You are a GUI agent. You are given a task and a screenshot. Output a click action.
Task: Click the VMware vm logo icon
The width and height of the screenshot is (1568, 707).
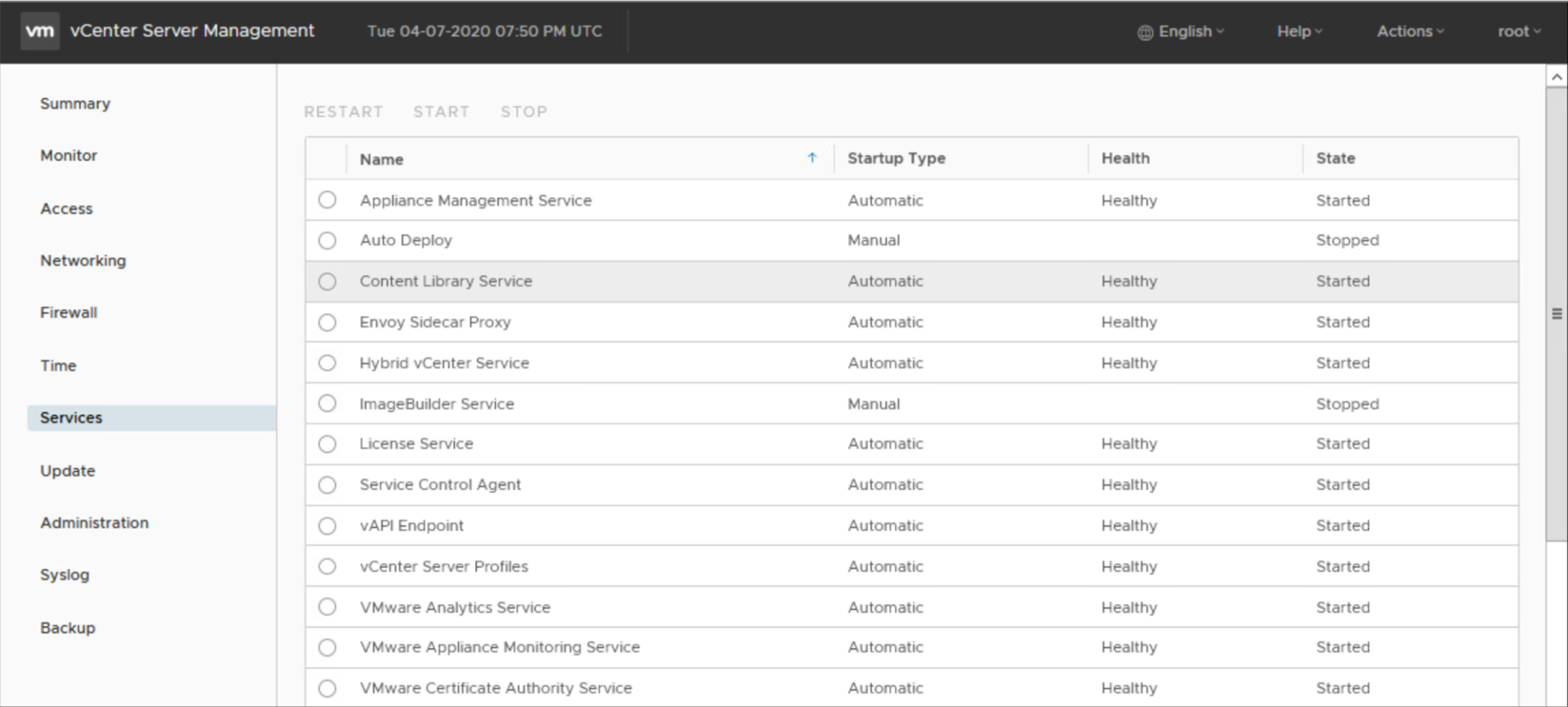40,31
